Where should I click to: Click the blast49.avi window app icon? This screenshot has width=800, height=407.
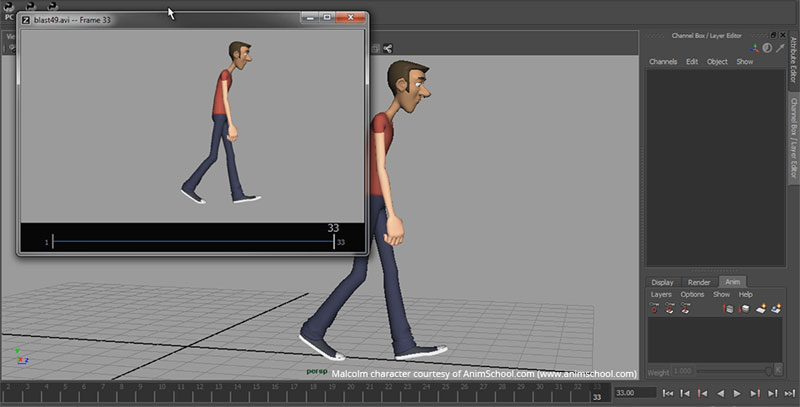click(26, 20)
